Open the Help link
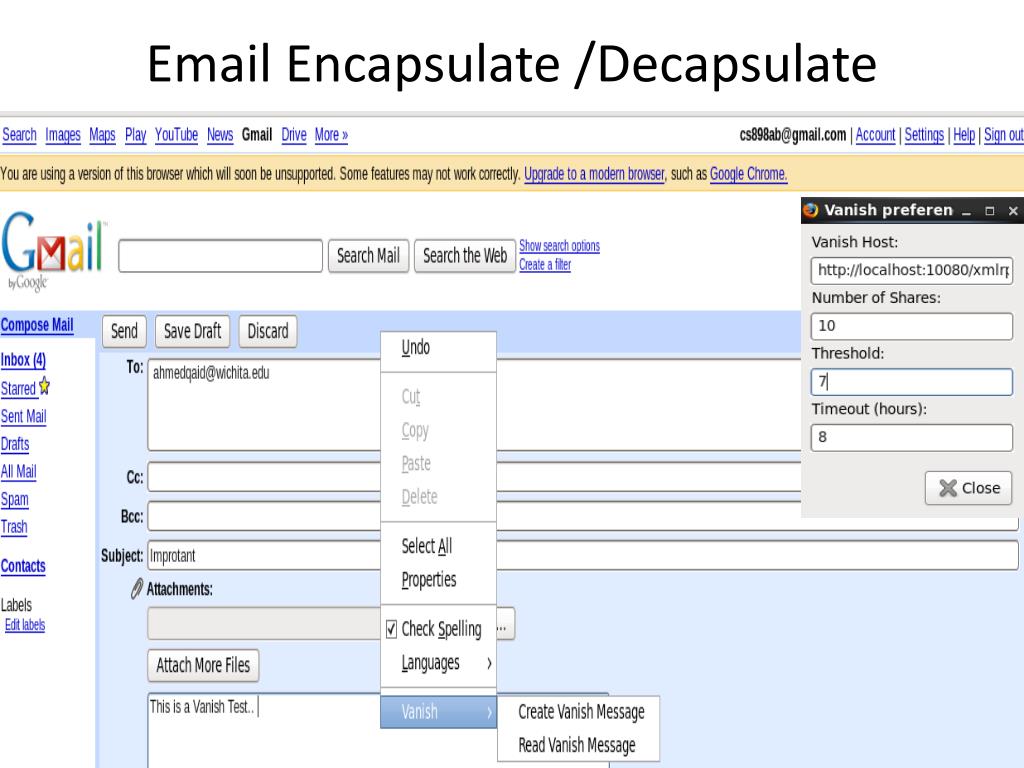The height and width of the screenshot is (768, 1024). pyautogui.click(x=964, y=135)
